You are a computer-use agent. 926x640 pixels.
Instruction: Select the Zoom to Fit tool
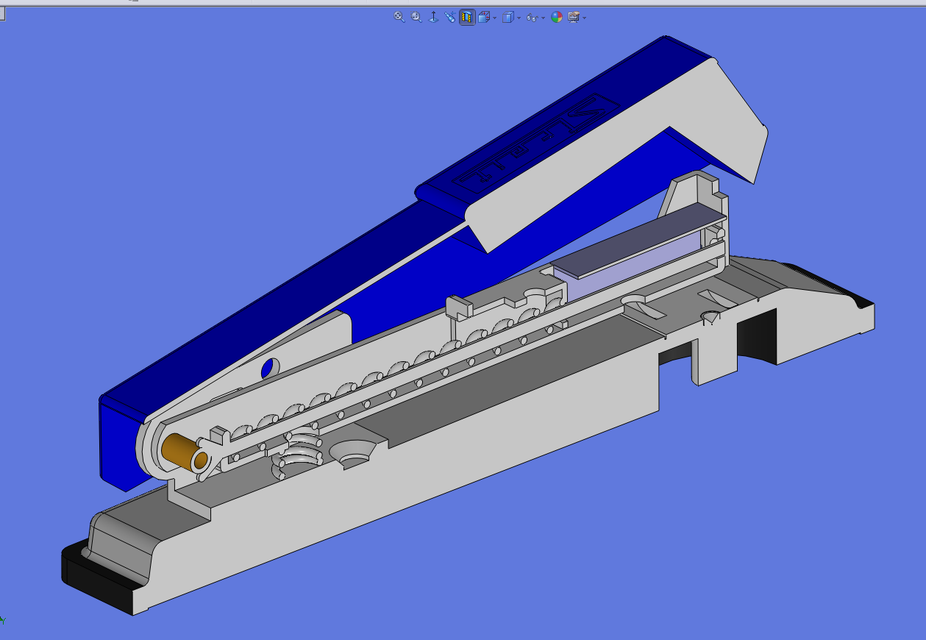398,16
